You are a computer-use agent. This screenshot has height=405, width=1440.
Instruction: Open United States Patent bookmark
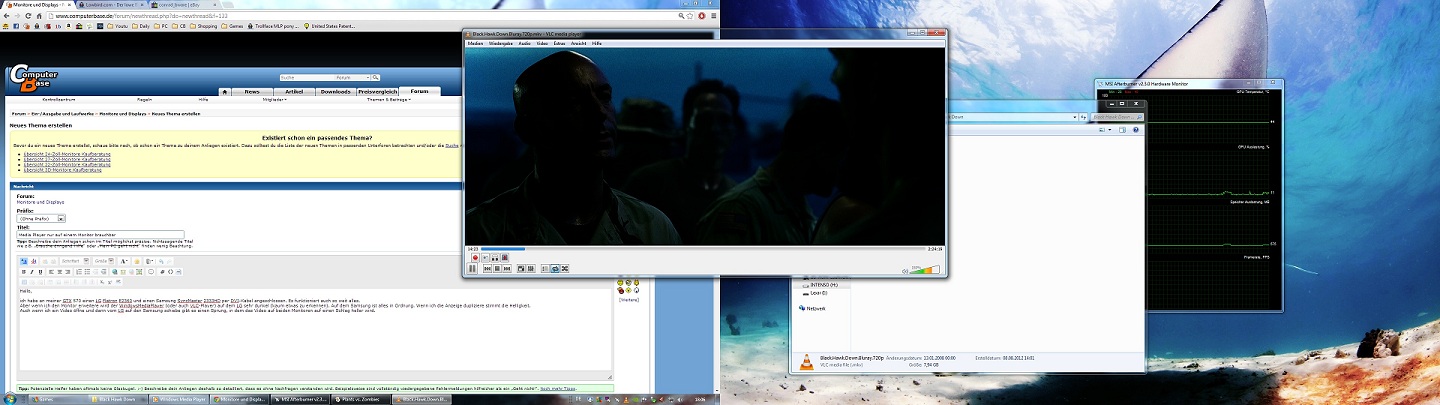(x=330, y=26)
